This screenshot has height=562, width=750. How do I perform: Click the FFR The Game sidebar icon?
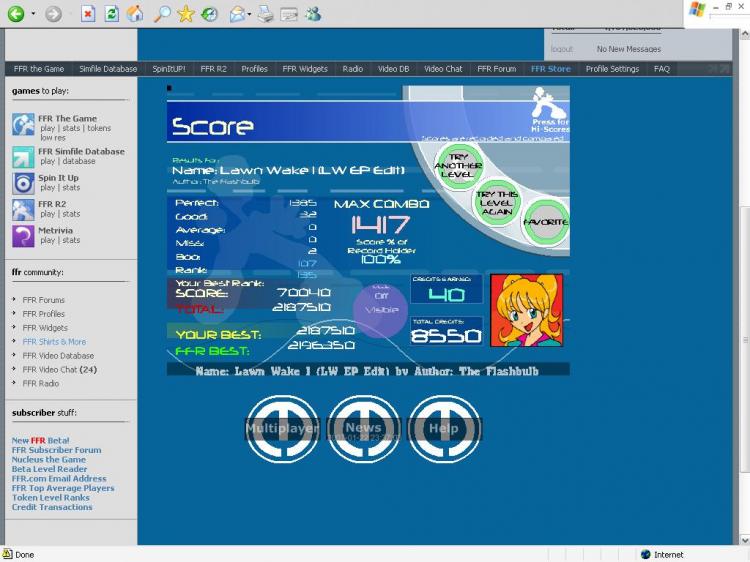click(x=23, y=124)
